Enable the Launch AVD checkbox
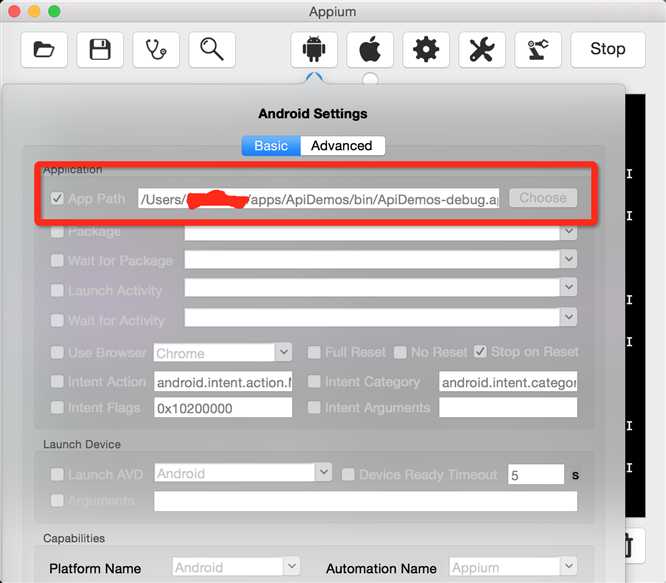Screen dimensions: 666x583 [x=57, y=474]
